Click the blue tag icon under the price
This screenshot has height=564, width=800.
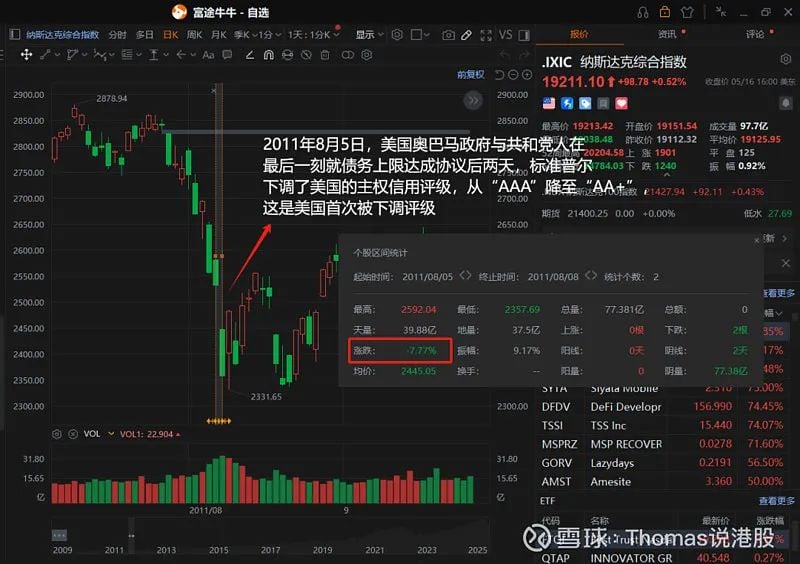click(x=585, y=104)
